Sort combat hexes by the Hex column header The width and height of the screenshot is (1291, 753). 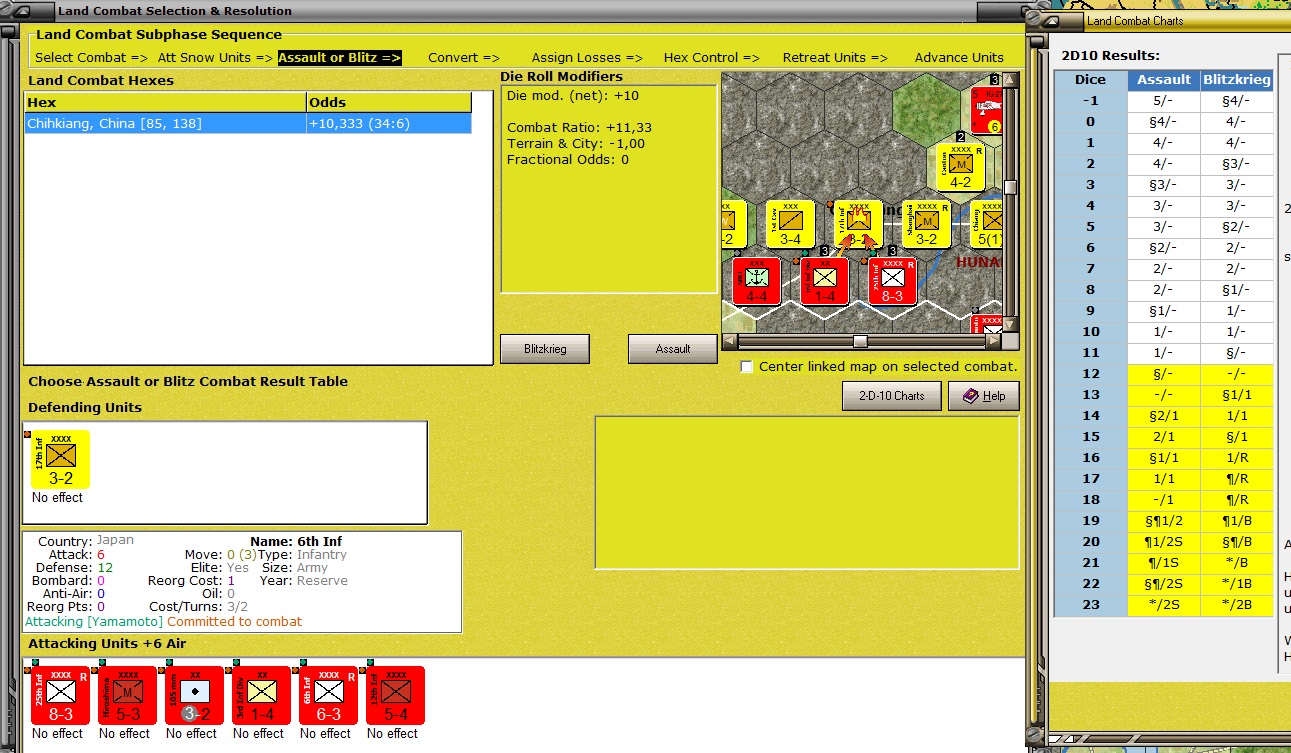[x=165, y=102]
